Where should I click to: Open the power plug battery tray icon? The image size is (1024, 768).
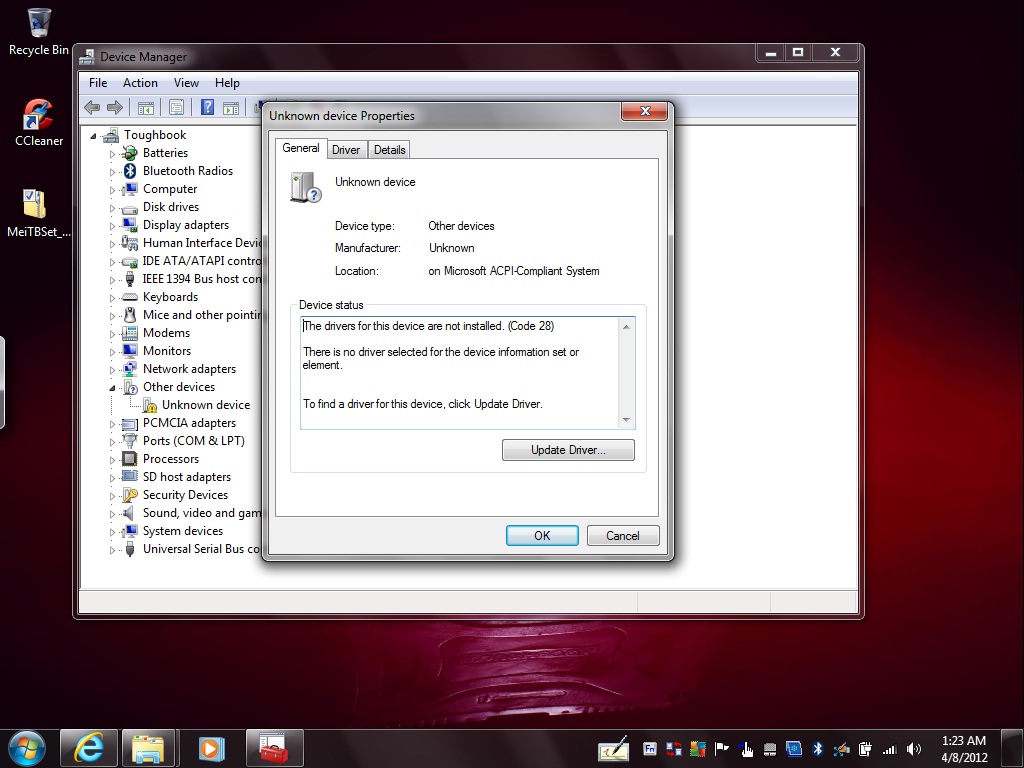(x=865, y=748)
